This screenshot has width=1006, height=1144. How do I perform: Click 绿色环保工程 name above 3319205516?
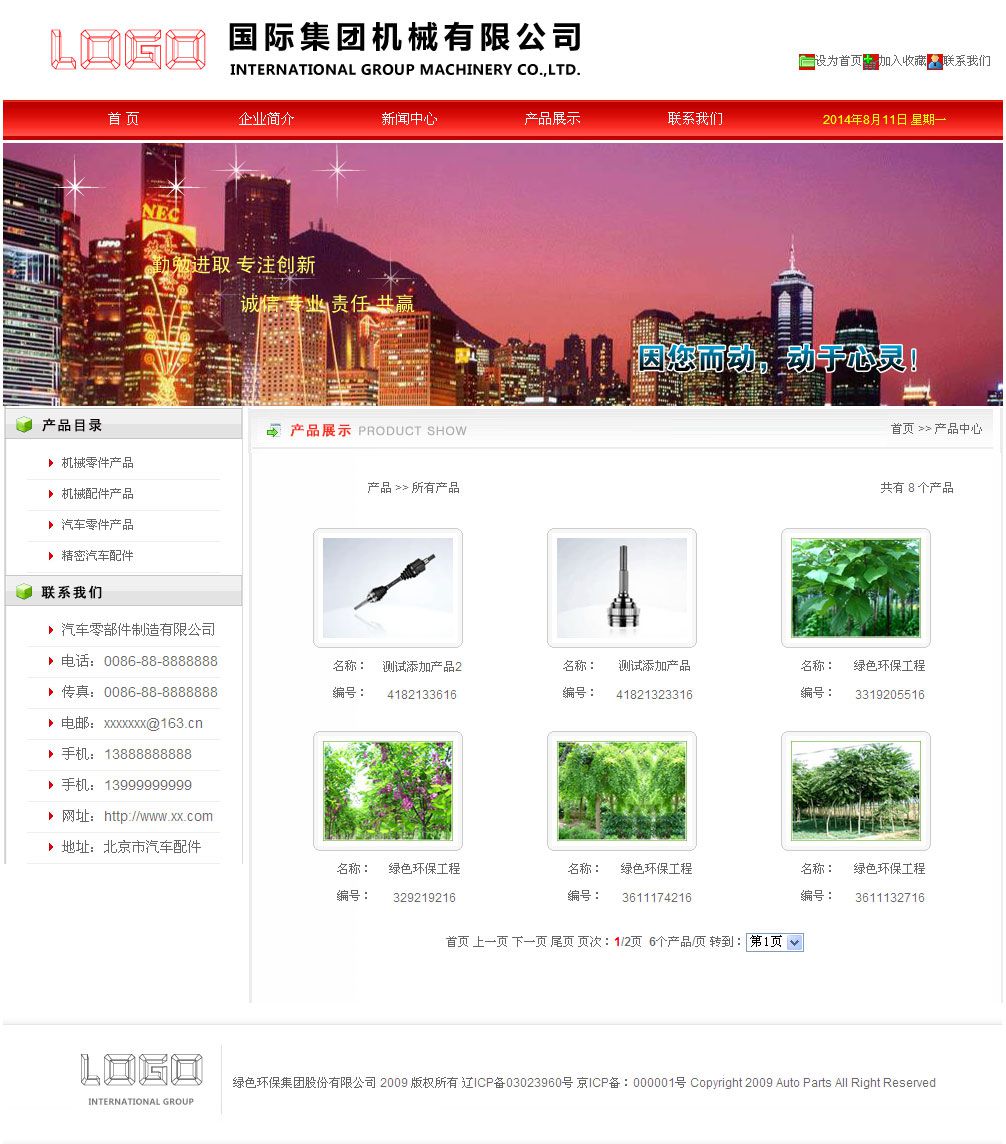pyautogui.click(x=889, y=666)
